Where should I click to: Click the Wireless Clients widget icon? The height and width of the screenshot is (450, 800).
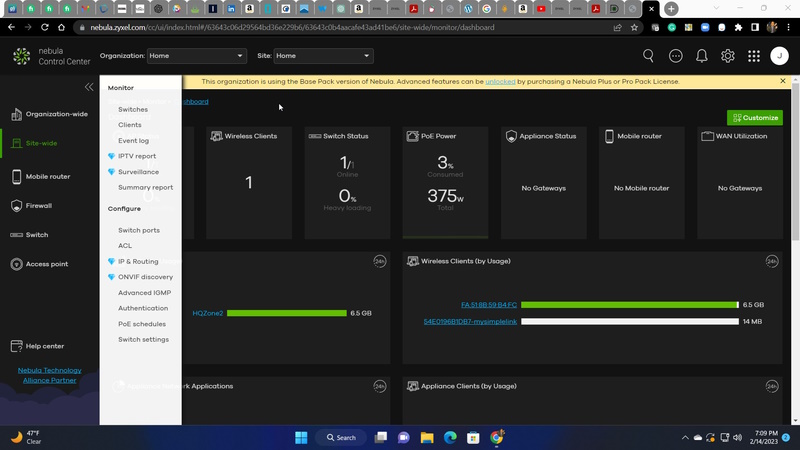[216, 136]
